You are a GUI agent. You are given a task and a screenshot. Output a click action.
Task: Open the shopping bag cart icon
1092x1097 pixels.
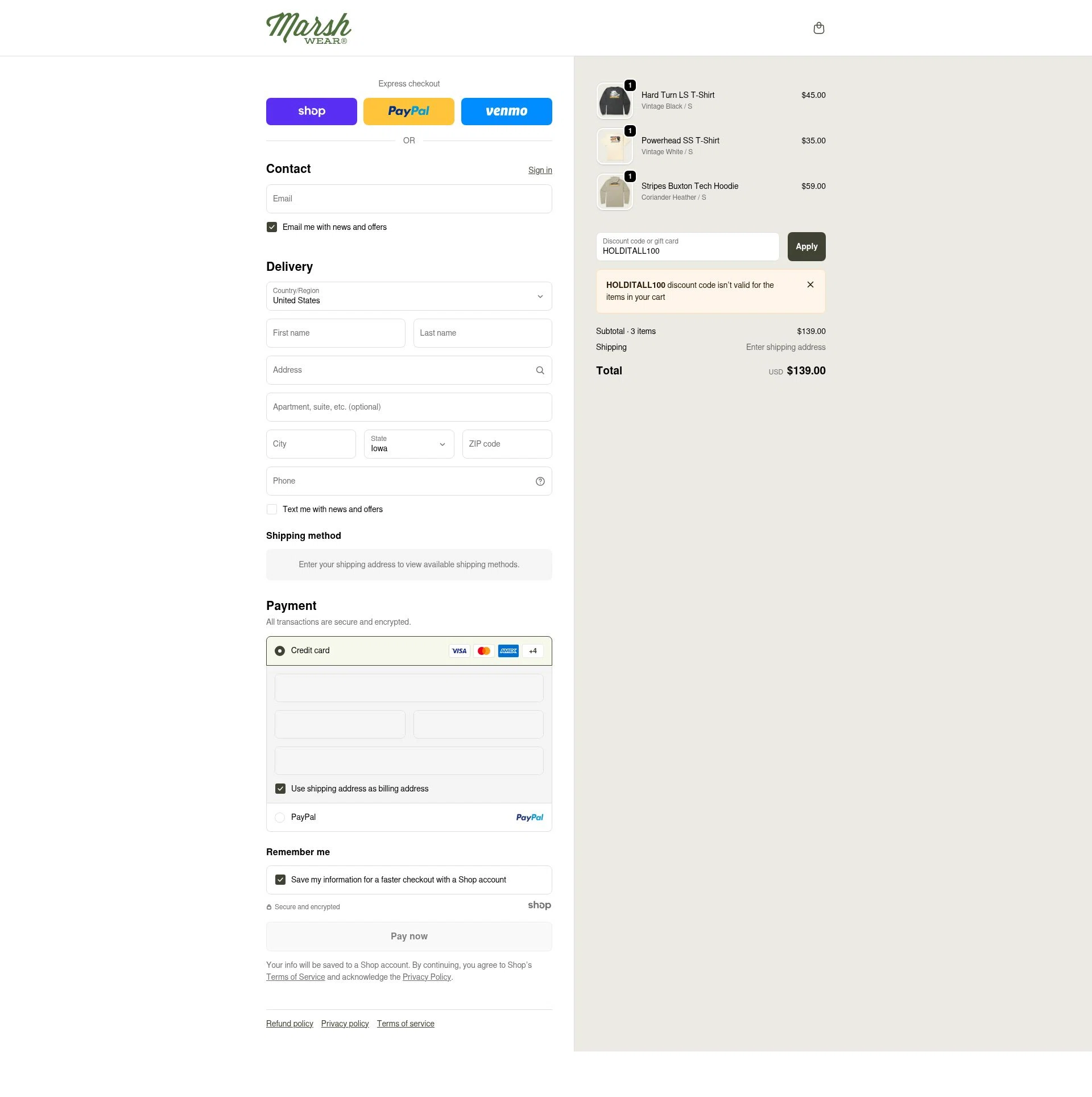click(x=818, y=28)
